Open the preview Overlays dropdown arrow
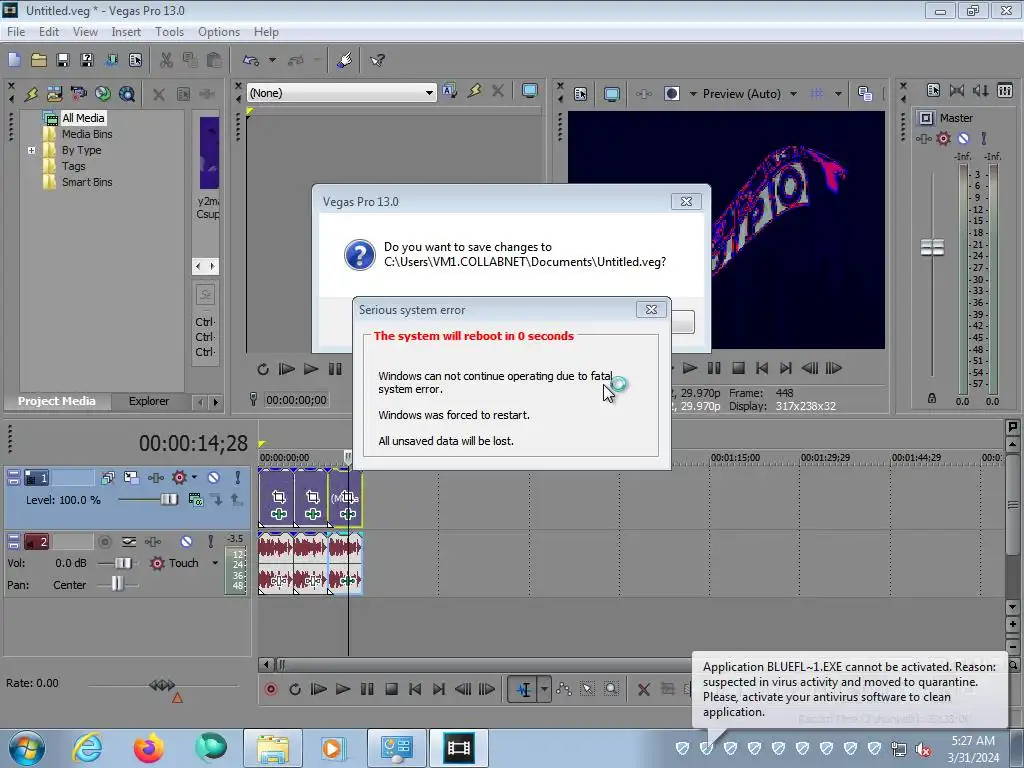The image size is (1024, 768). click(x=838, y=94)
